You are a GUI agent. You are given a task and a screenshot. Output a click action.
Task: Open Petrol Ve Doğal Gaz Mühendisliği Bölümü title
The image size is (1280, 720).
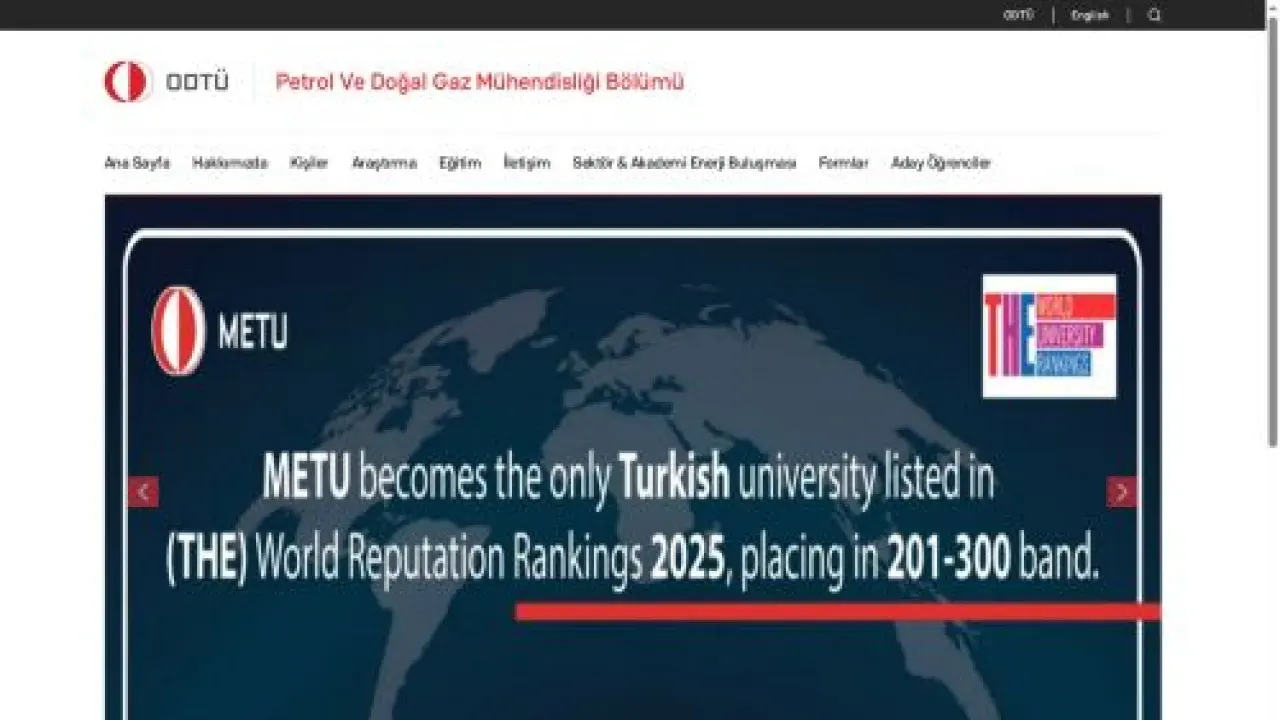coord(480,82)
